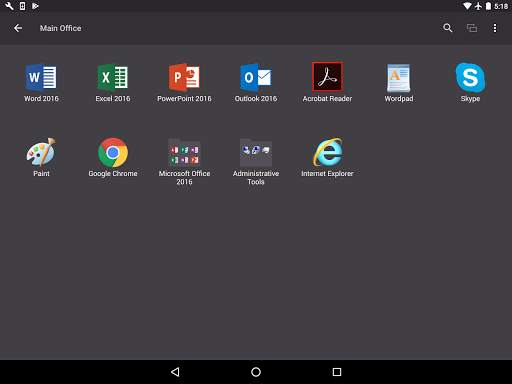The width and height of the screenshot is (512, 384).
Task: Tap battery icon in status bar
Action: click(488, 6)
